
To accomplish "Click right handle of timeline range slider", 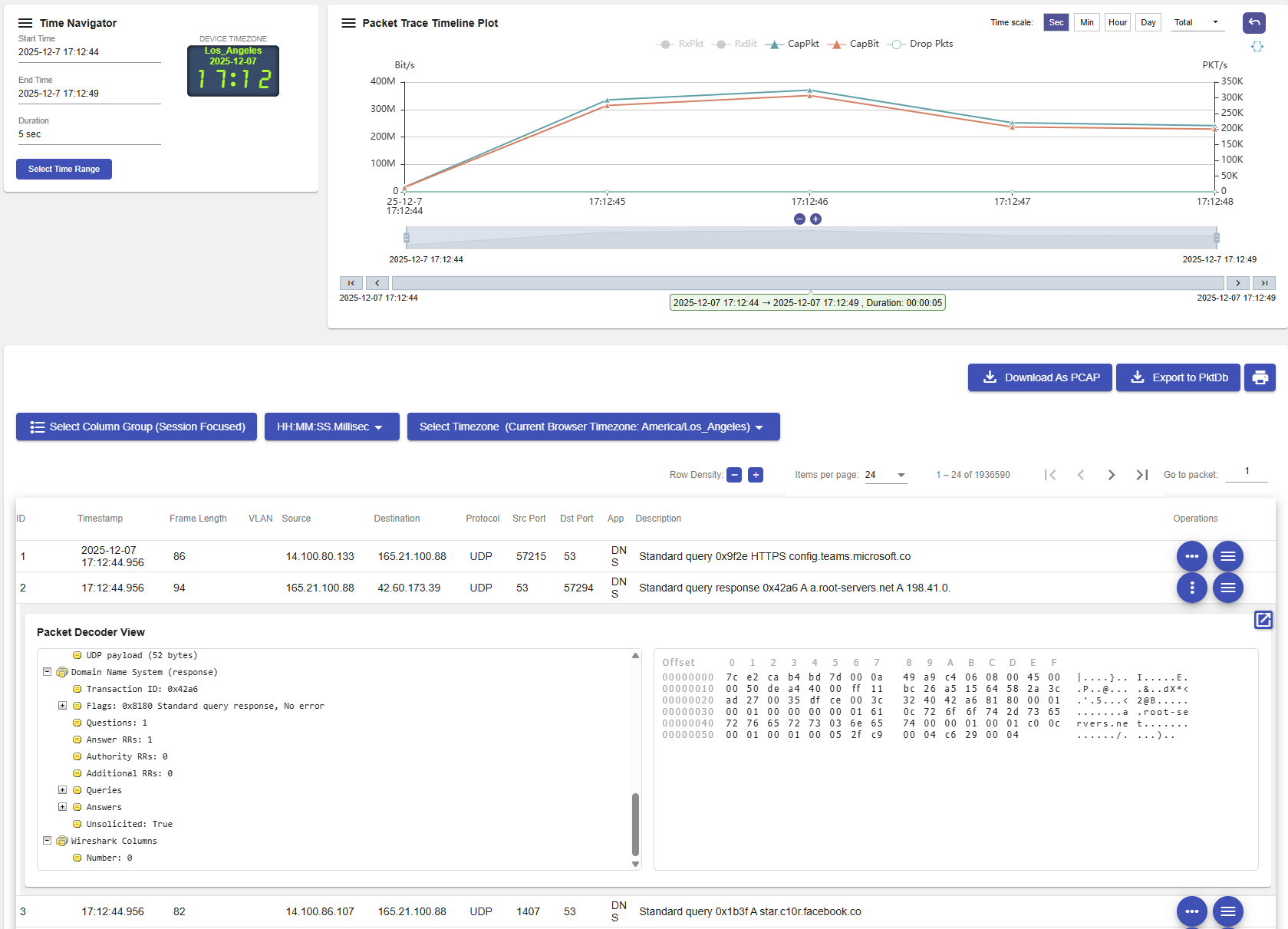I will point(1217,237).
